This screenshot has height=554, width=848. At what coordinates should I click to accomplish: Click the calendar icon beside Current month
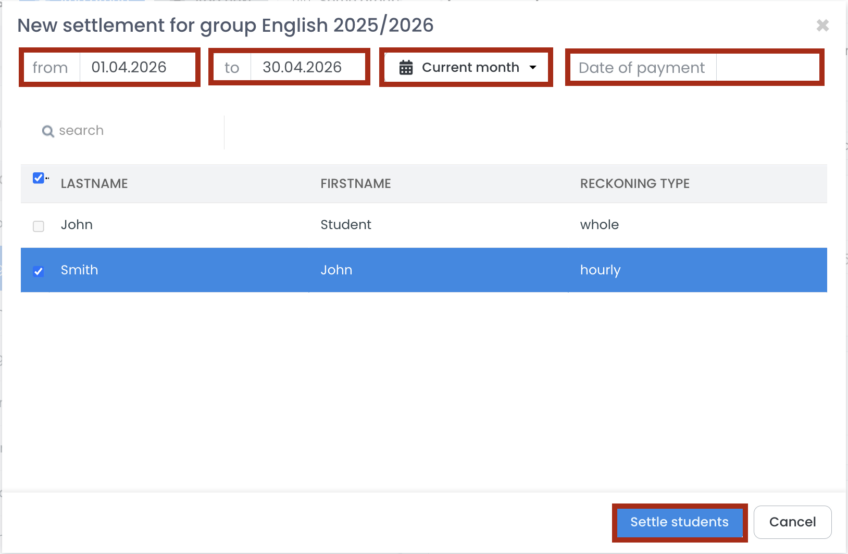(406, 68)
